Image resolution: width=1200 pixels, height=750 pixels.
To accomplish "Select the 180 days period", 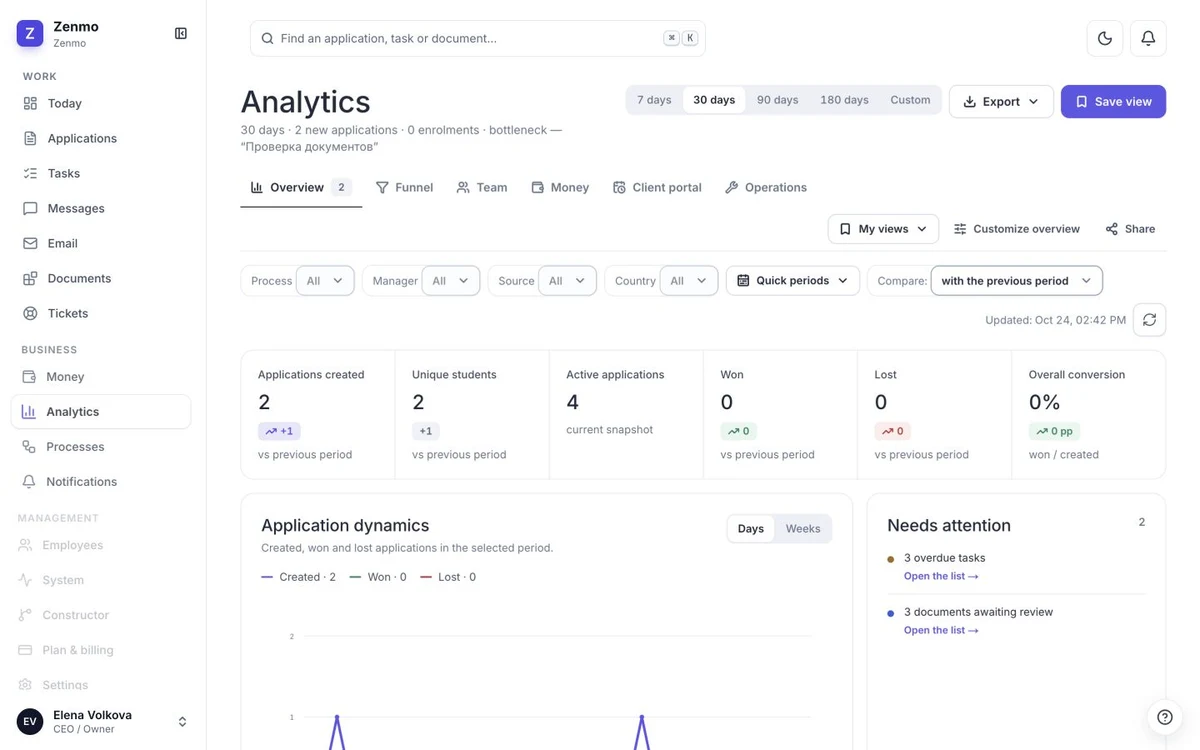I will (x=844, y=100).
